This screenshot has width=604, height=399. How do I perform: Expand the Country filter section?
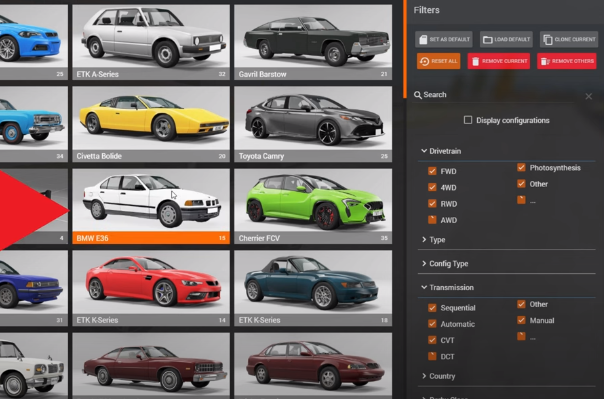point(438,376)
